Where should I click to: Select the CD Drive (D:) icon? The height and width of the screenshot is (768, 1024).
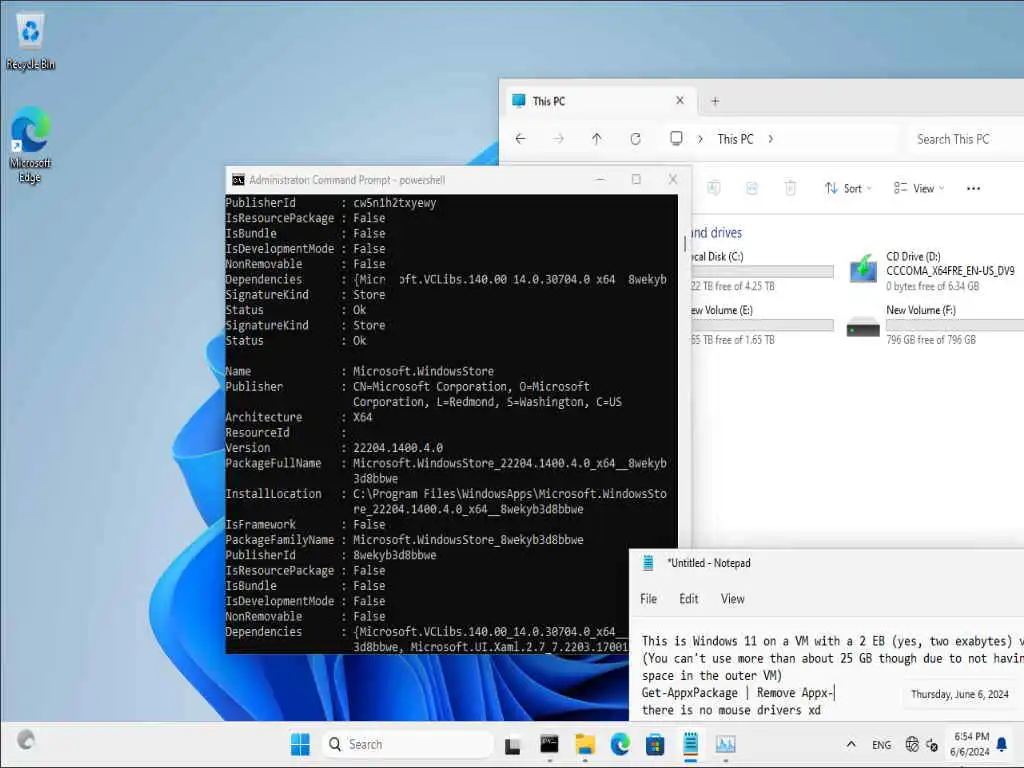[863, 268]
